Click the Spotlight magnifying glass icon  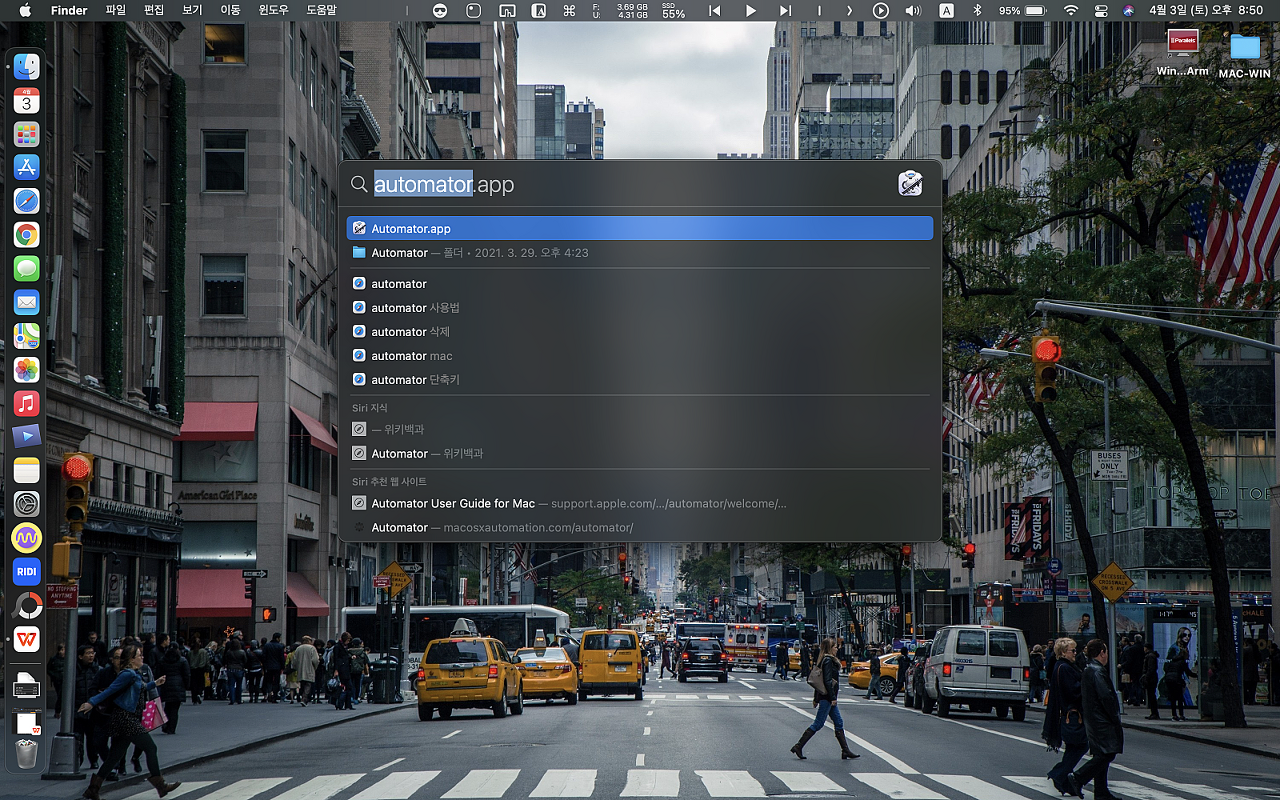(x=359, y=184)
